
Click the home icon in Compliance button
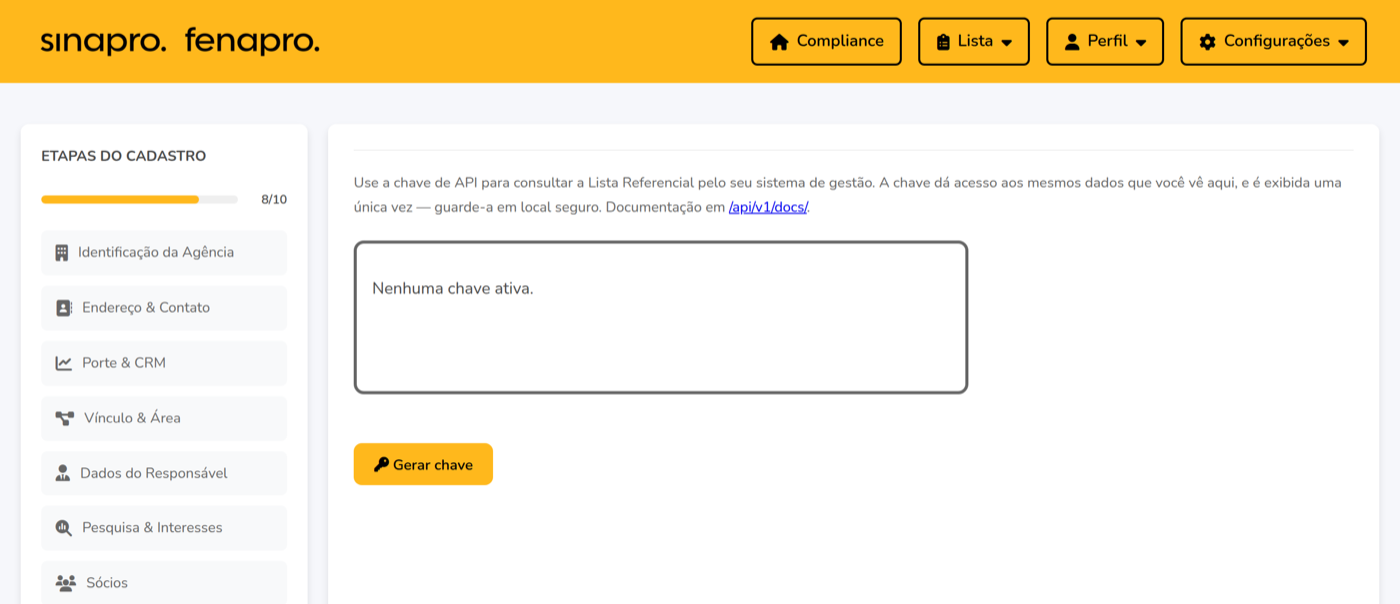click(x=779, y=42)
